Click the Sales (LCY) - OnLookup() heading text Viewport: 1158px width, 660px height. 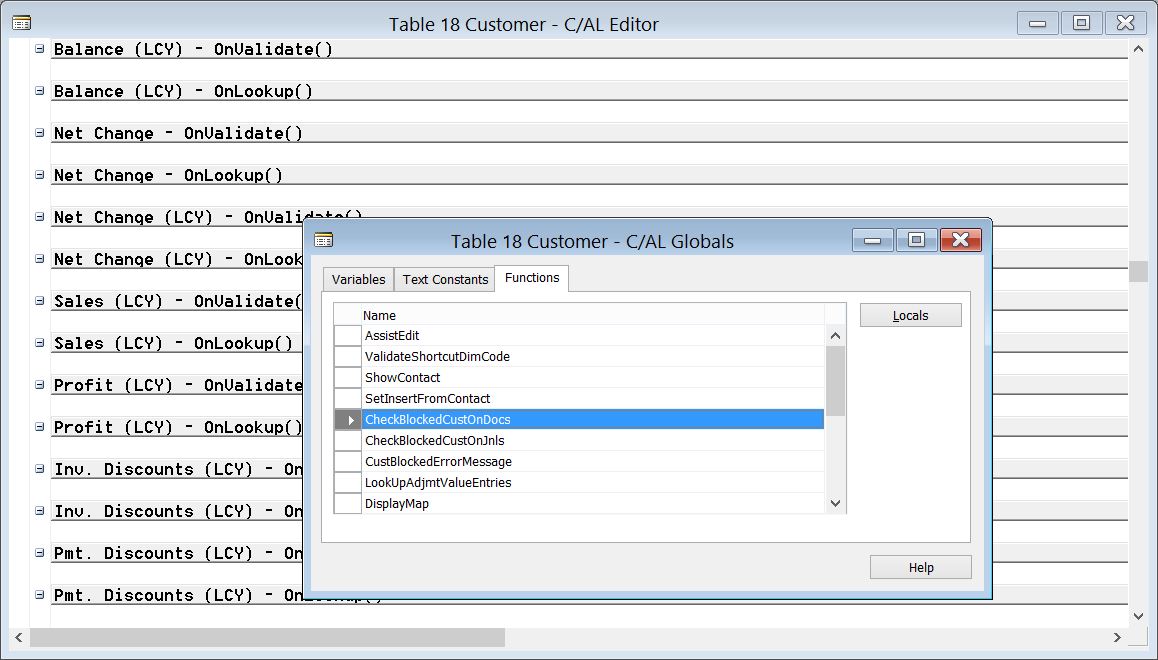(x=174, y=343)
